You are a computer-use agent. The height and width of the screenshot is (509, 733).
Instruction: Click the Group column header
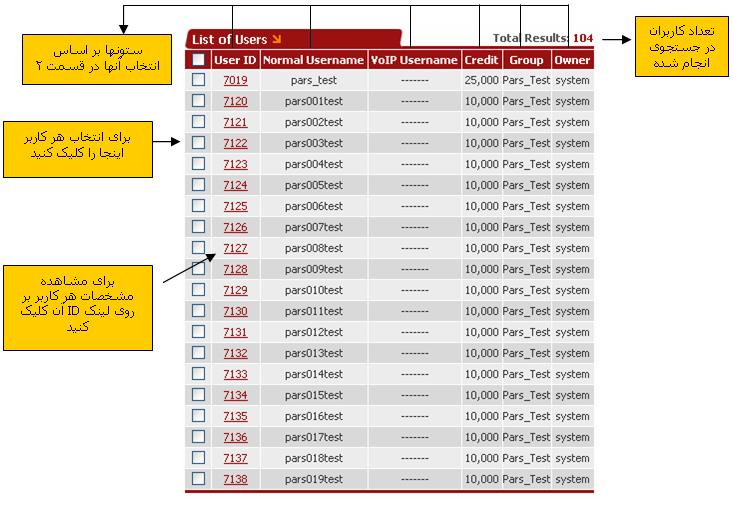click(x=526, y=60)
